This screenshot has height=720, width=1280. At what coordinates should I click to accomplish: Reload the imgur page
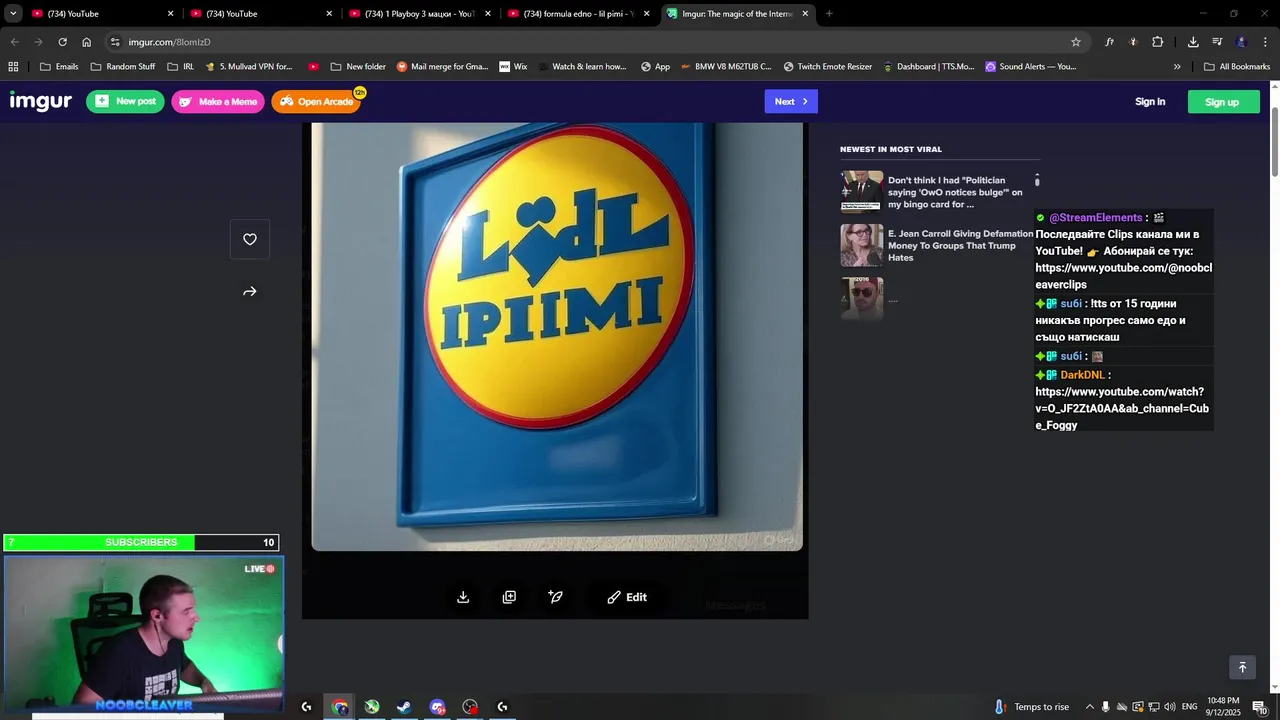tap(62, 42)
